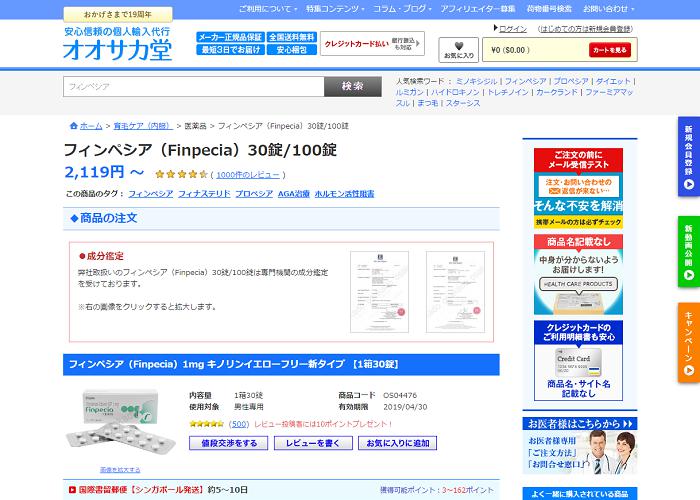Click the フィナステリド tag link

204,194
